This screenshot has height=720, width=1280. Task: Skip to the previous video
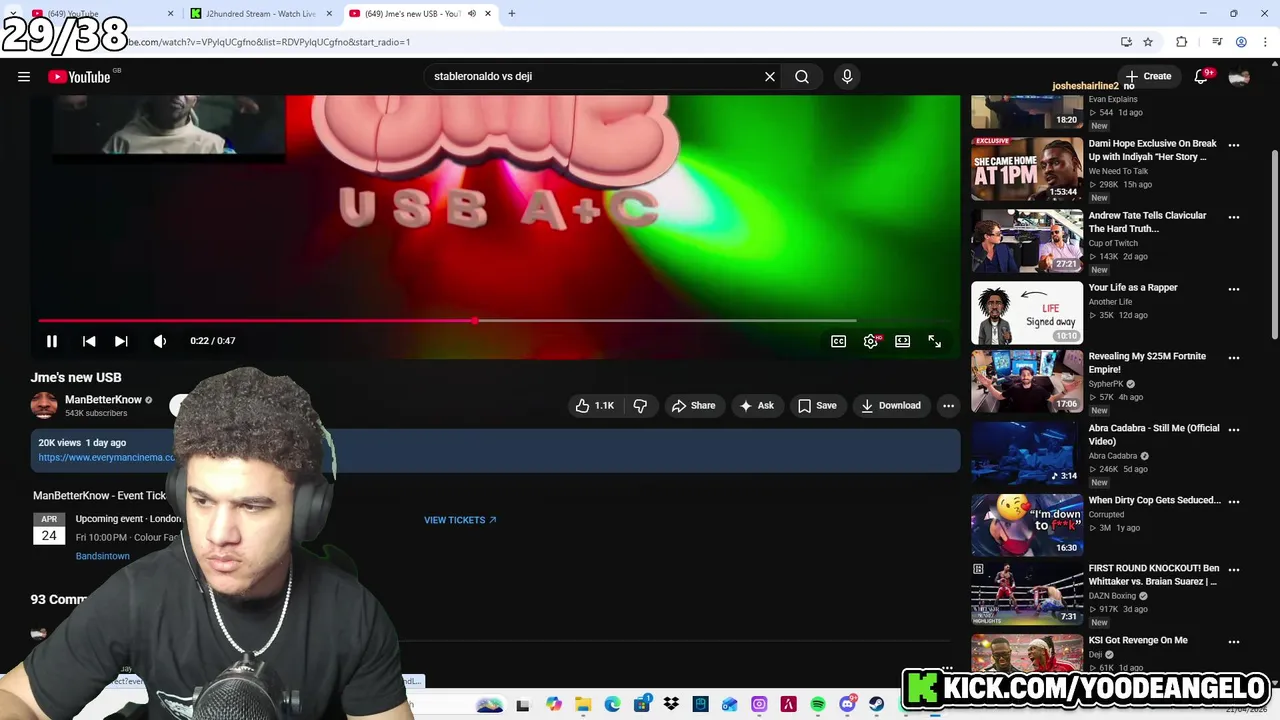coord(89,341)
